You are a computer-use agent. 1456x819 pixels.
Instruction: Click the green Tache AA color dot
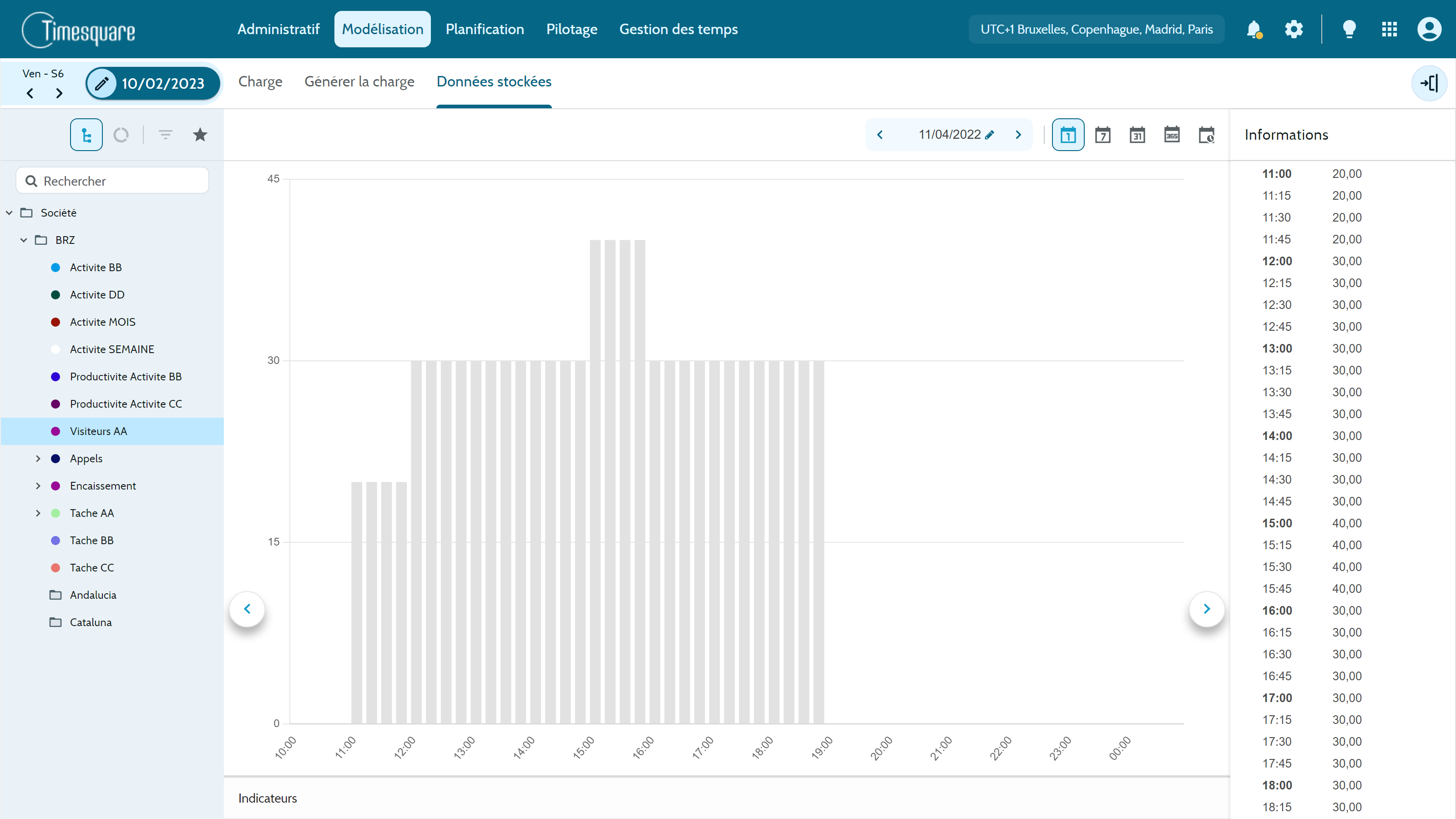point(56,513)
